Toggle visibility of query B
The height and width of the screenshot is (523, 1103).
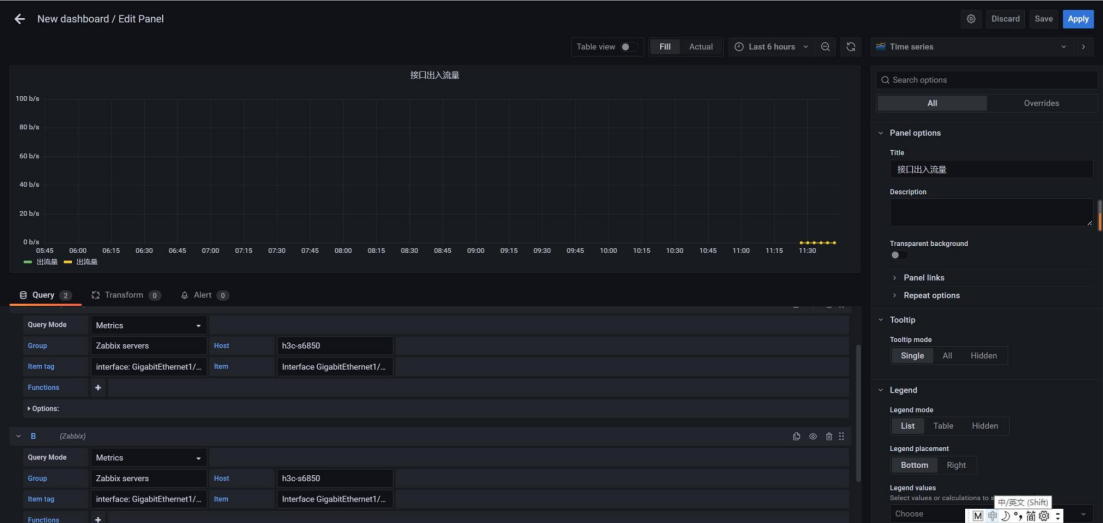(x=812, y=436)
